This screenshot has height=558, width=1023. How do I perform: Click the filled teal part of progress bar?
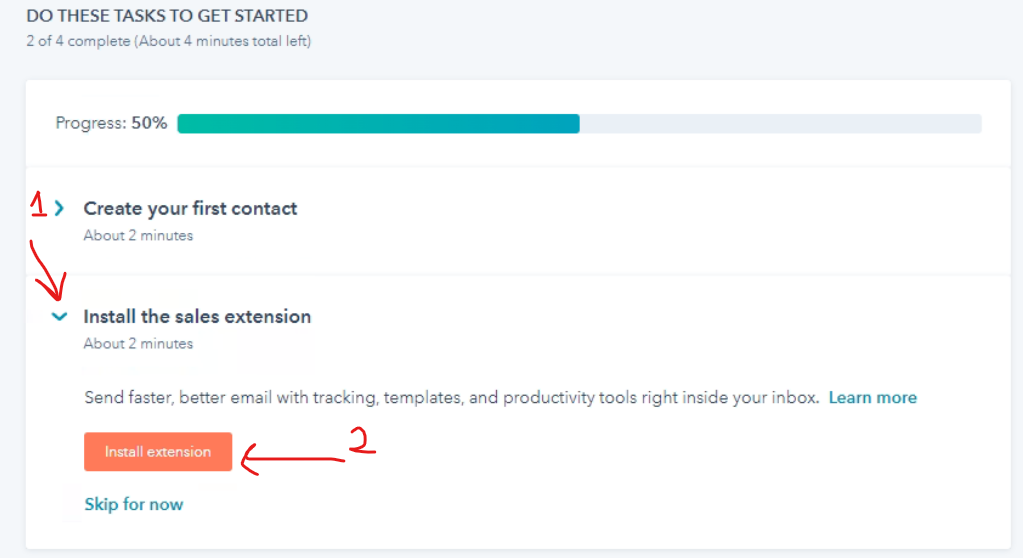378,124
